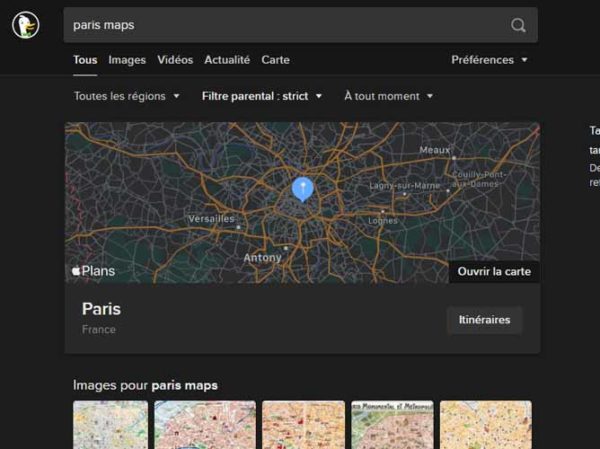Open the fourth map thumbnail with header text

[x=392, y=425]
